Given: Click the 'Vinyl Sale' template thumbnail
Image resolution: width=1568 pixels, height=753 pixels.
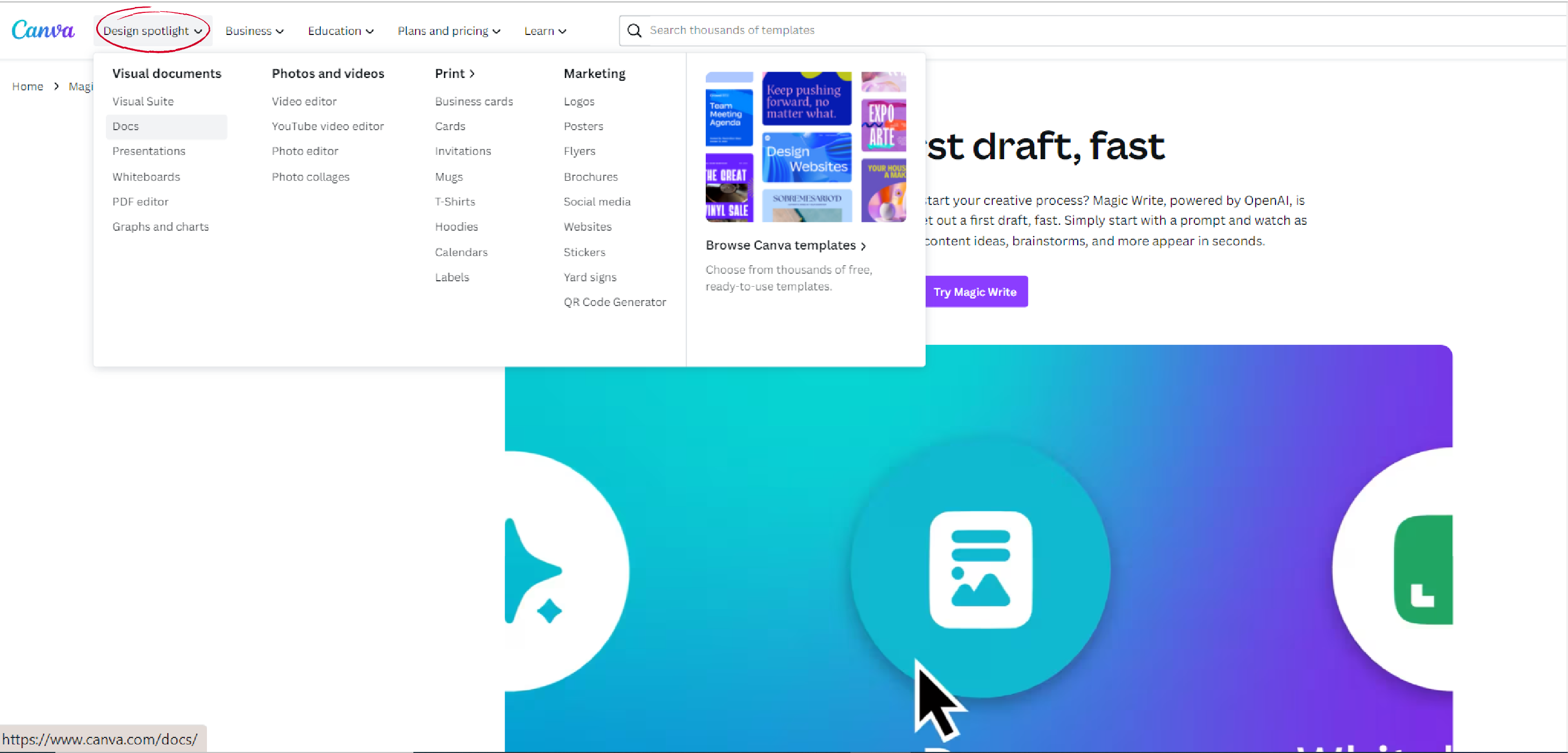Looking at the screenshot, I should click(728, 188).
